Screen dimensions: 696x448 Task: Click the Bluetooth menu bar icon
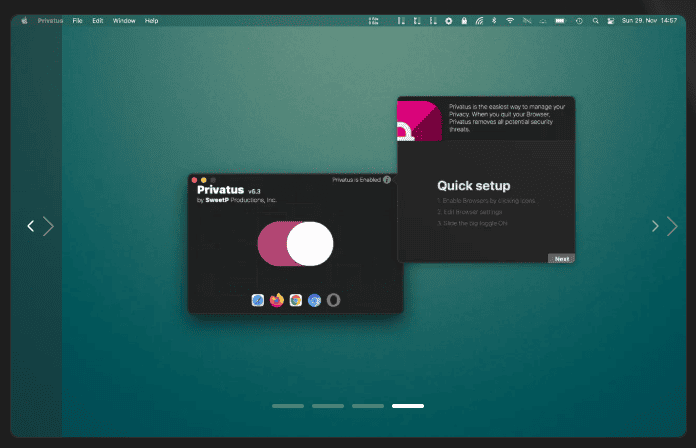(x=494, y=21)
